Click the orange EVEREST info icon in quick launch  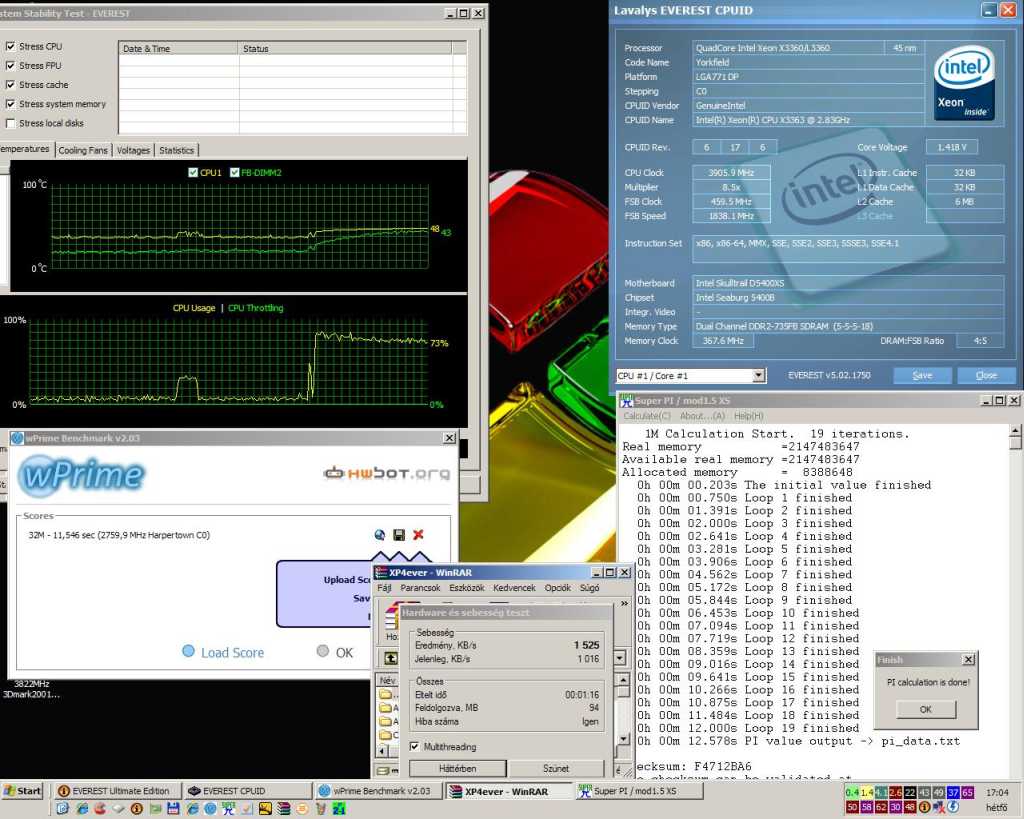coord(136,809)
